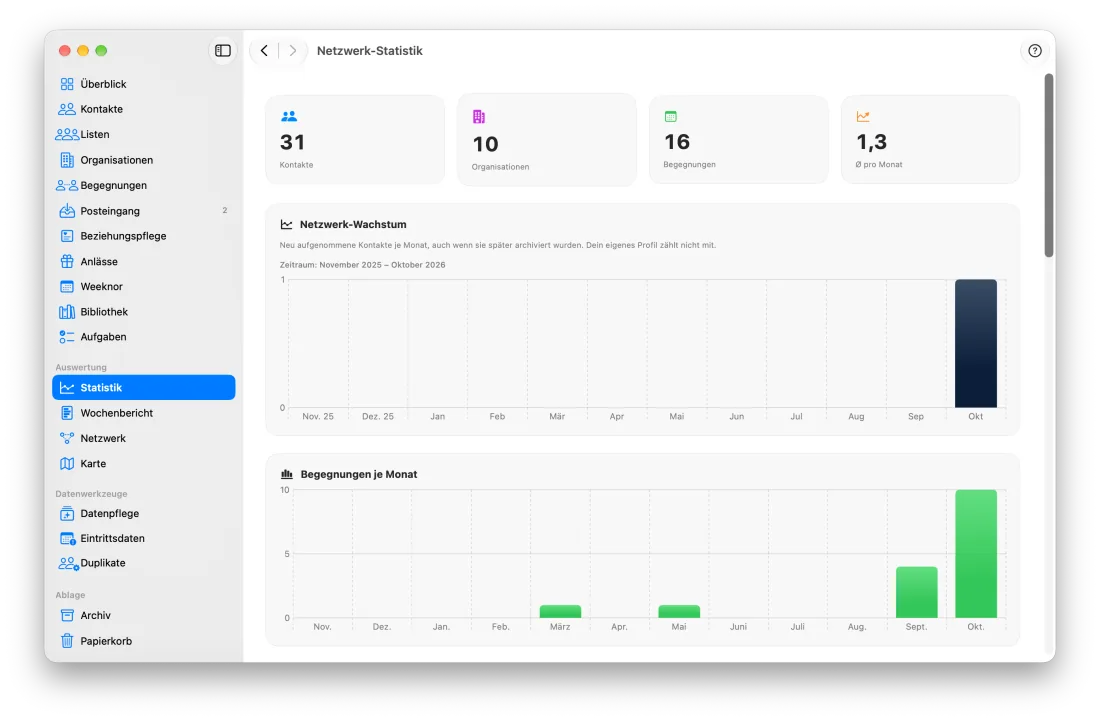Click the vertical scrollbar thumb
The image size is (1100, 721).
[x=1049, y=166]
